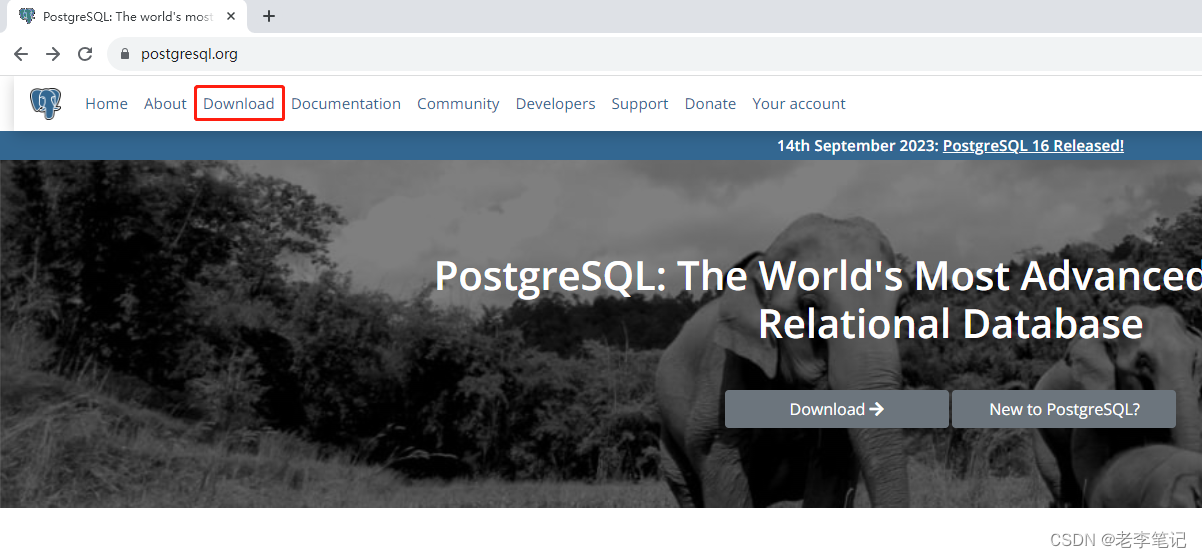Go to the Home page link
Viewport: 1202px width, 558px height.
click(106, 104)
